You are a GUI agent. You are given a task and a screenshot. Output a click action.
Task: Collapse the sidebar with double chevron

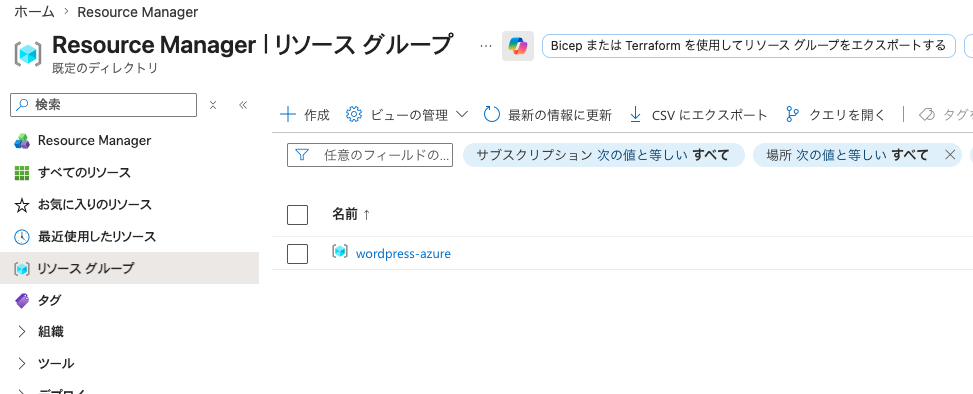point(243,105)
